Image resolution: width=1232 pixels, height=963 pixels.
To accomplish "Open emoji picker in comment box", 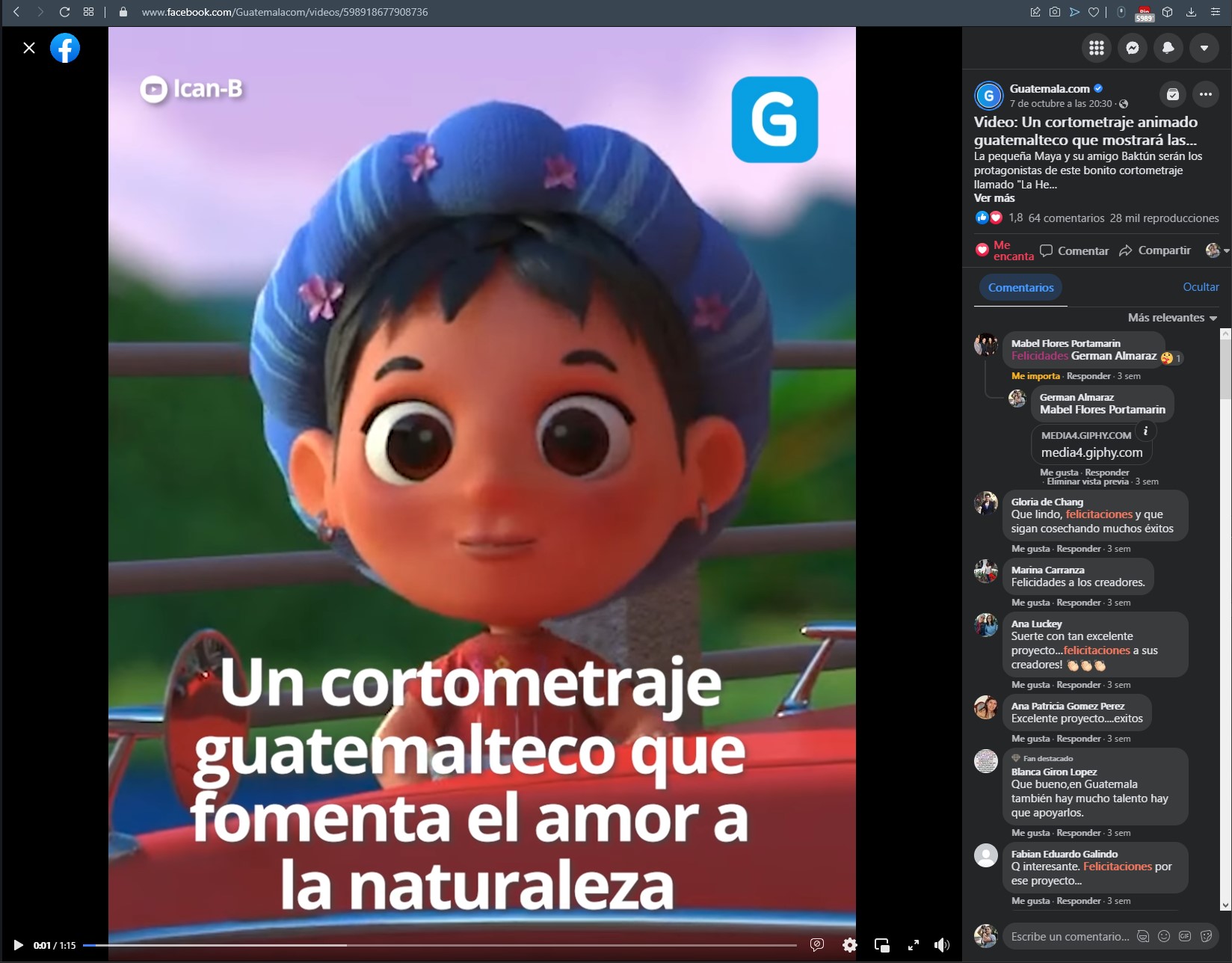I will 1163,936.
